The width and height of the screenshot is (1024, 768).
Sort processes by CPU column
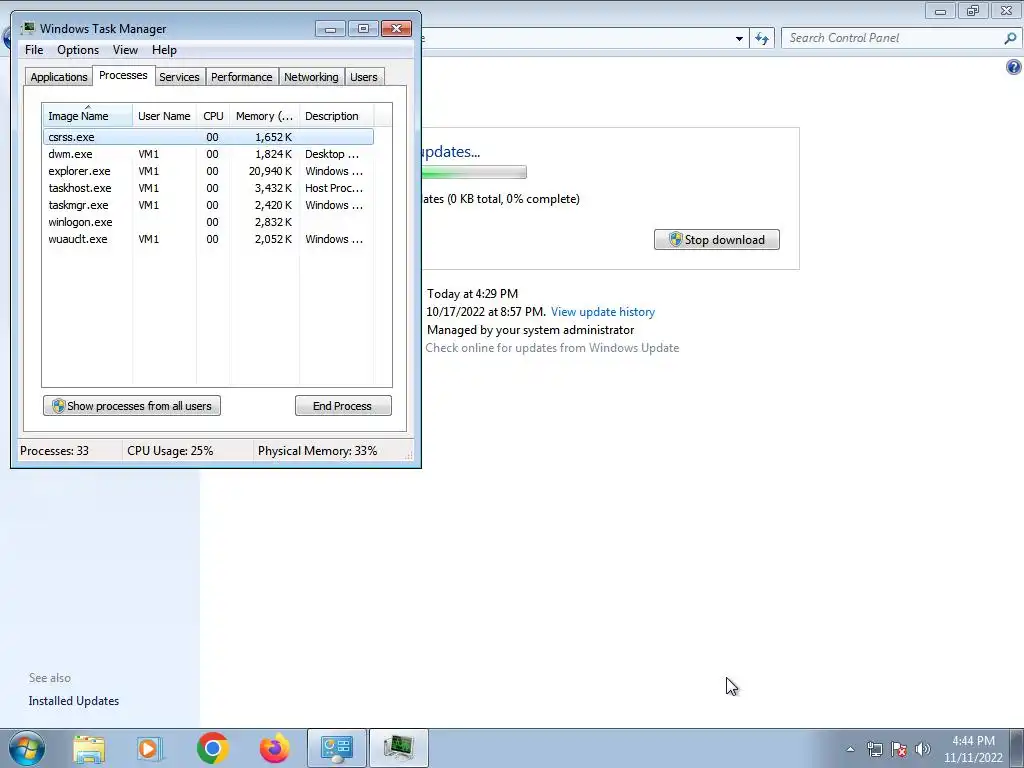(x=213, y=116)
